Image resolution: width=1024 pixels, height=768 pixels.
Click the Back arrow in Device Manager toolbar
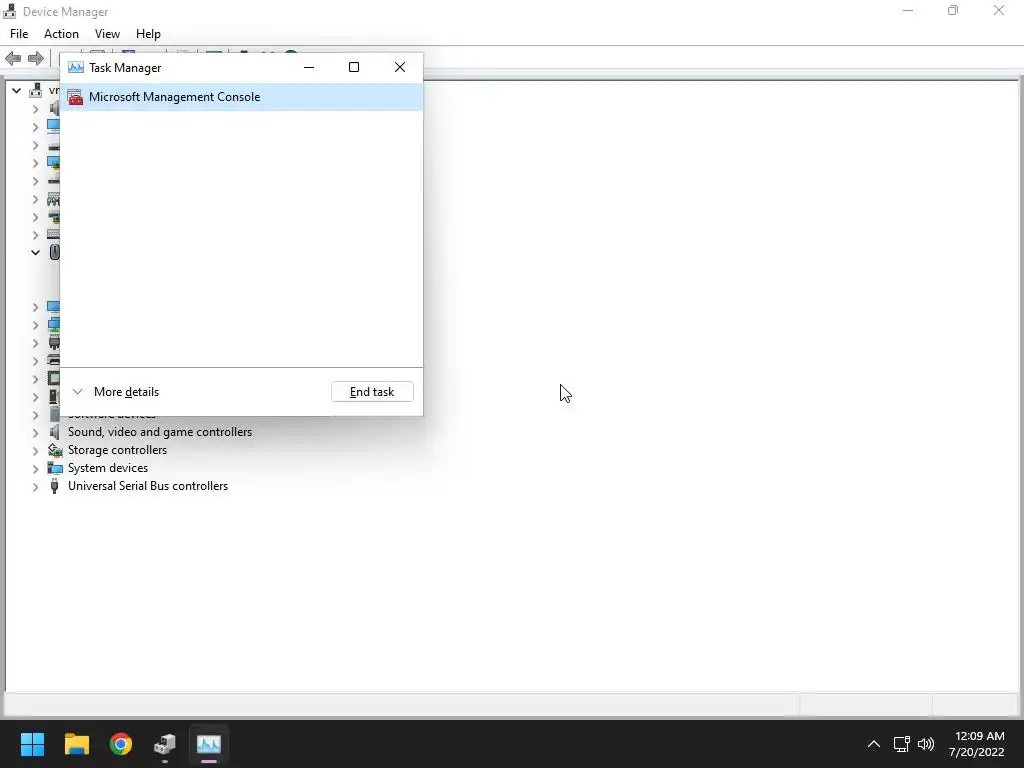point(13,59)
